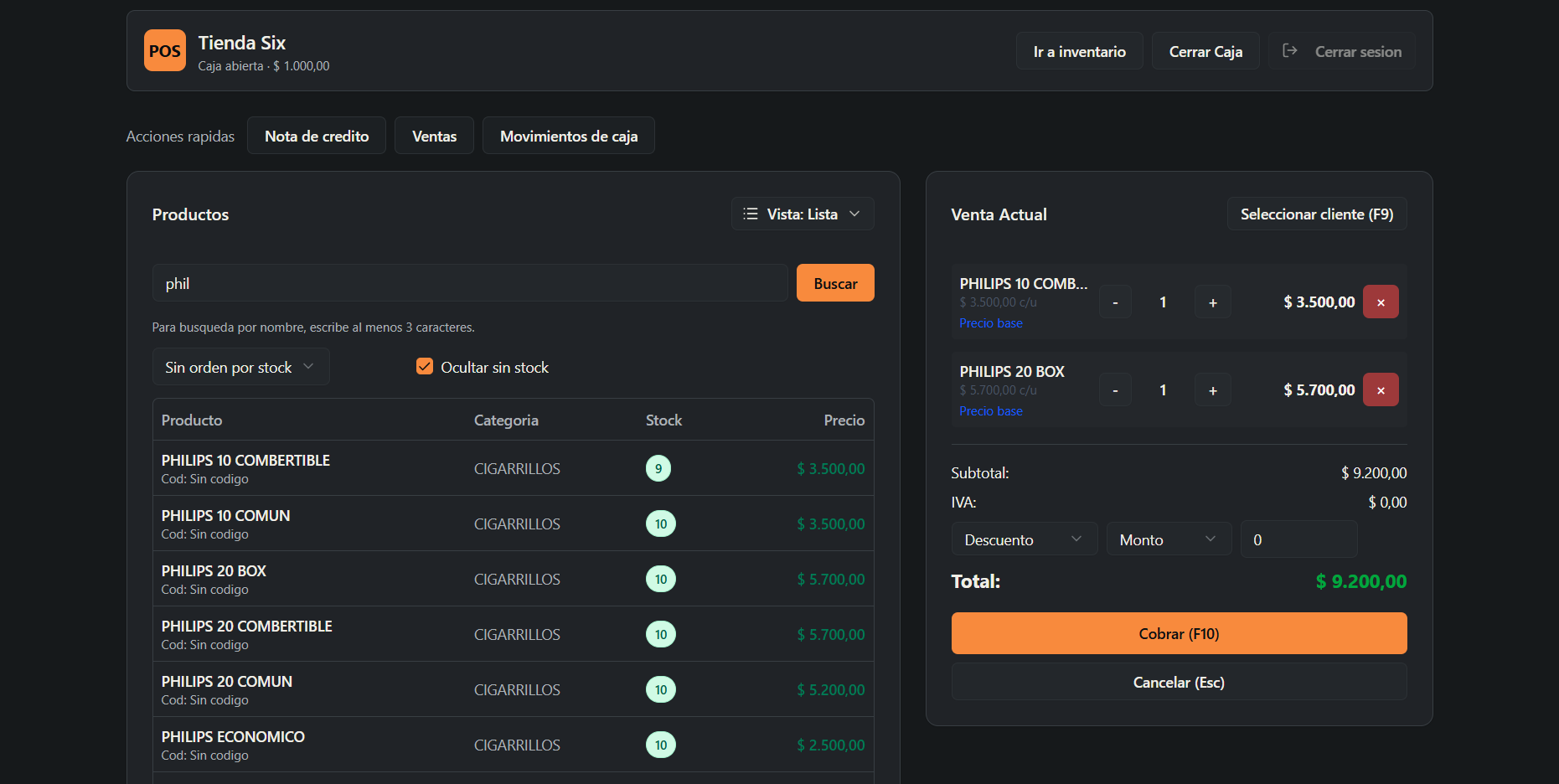Click Seleccionar cliente (F9) button
The image size is (1559, 784).
[x=1317, y=214]
